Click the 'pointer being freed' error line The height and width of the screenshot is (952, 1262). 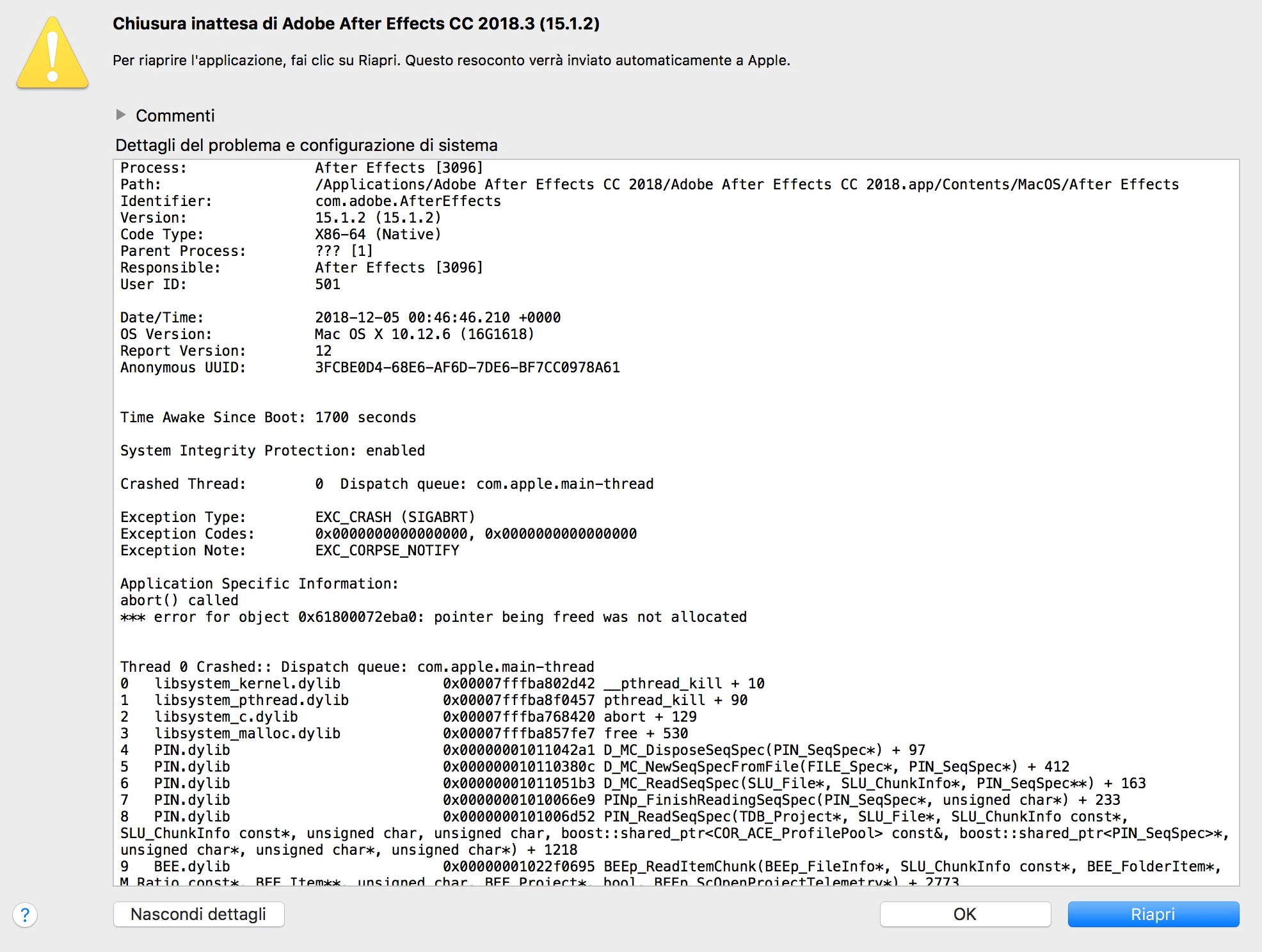(433, 617)
